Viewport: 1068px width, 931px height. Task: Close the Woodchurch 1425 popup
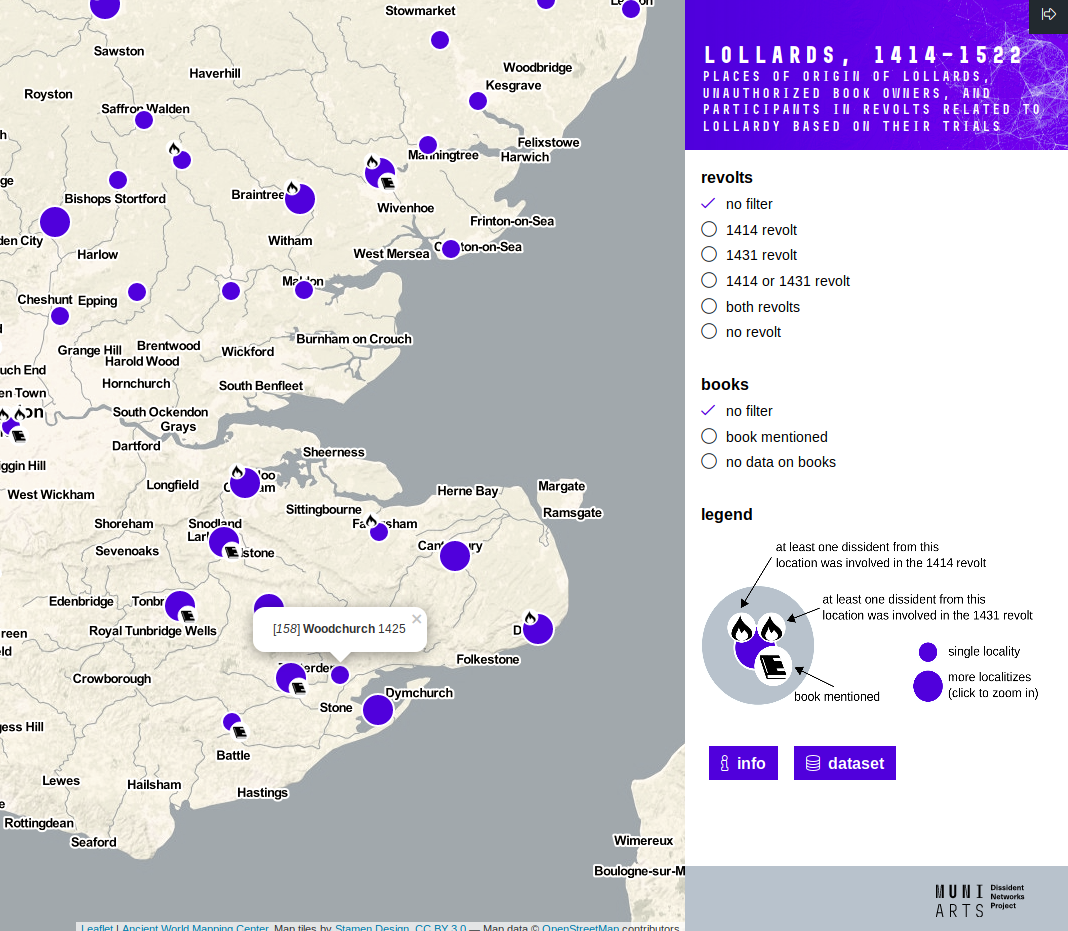pos(416,616)
